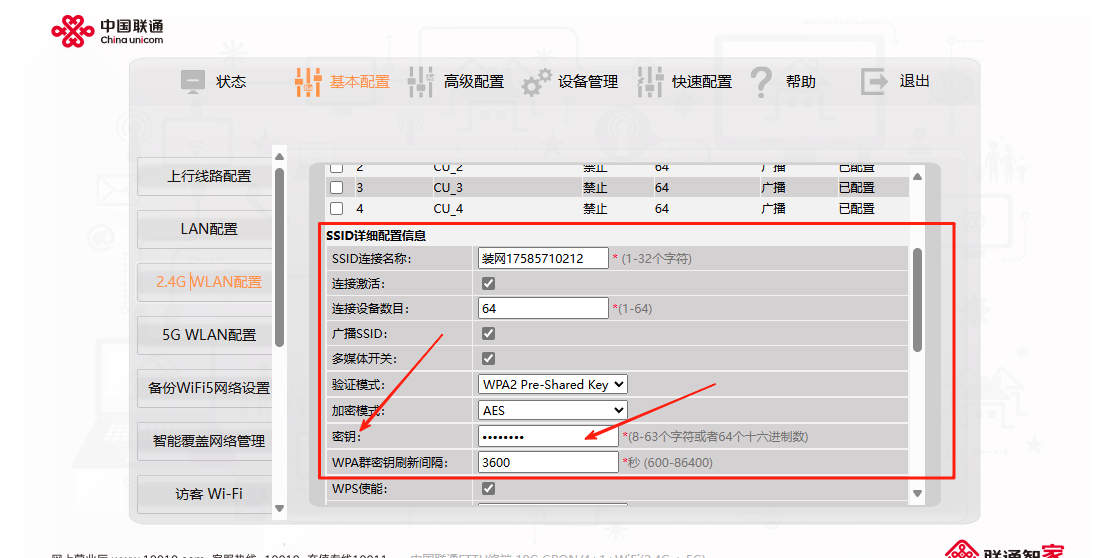
Task: Open 智能覆盖网络管理 in the sidebar
Action: 205,441
